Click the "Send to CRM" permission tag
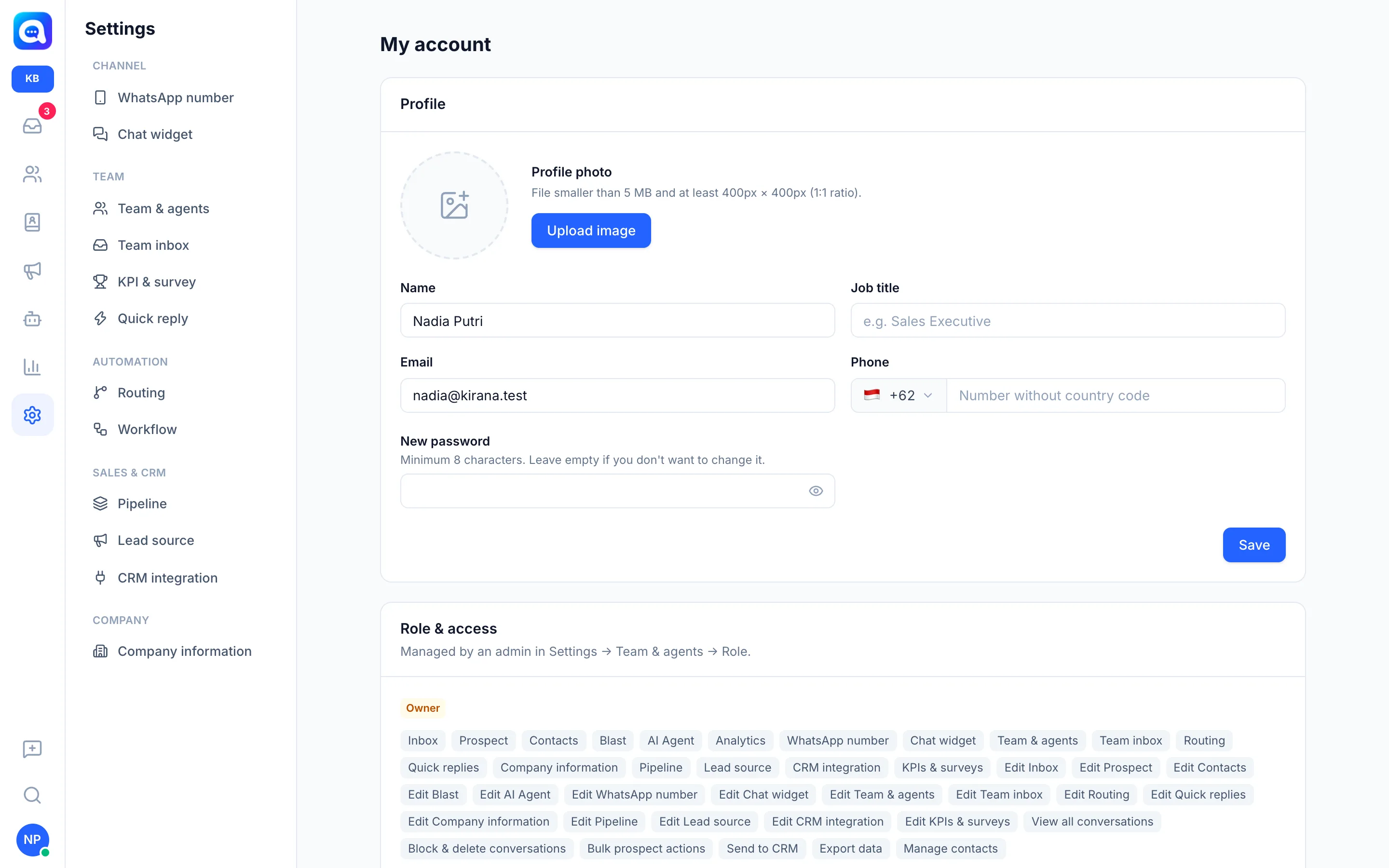The height and width of the screenshot is (868, 1389). pos(762,849)
